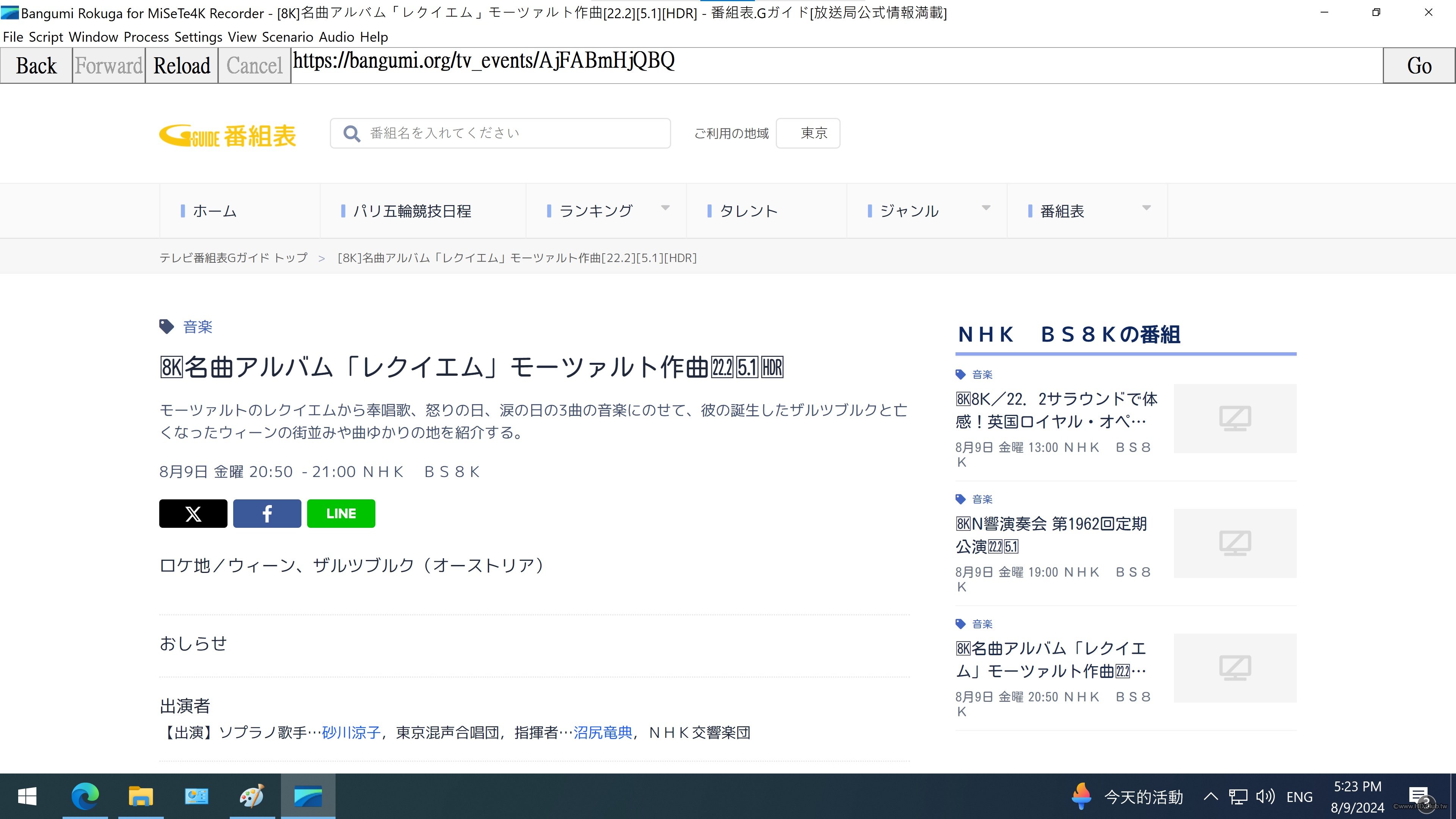Share the program via the LINE button

point(341,513)
